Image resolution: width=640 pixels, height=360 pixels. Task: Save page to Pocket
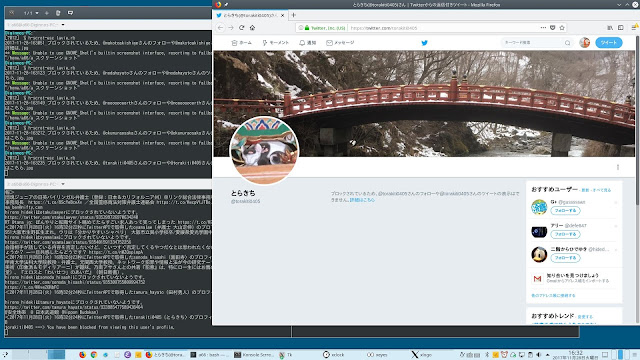pyautogui.click(x=552, y=28)
